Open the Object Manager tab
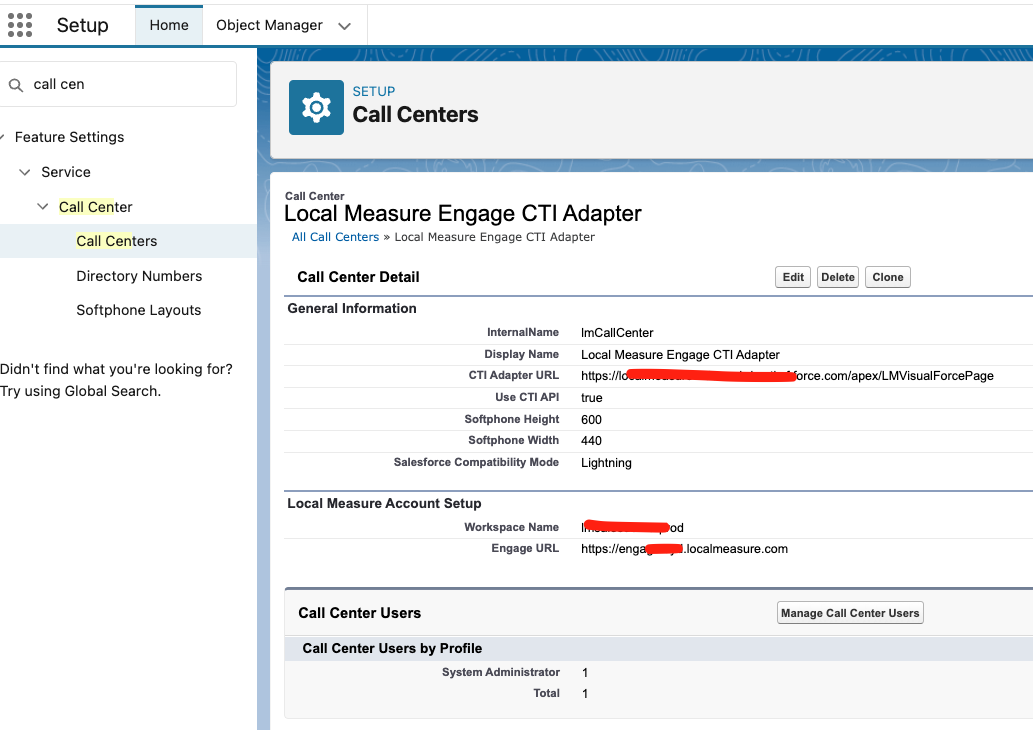This screenshot has height=730, width=1033. pos(269,25)
